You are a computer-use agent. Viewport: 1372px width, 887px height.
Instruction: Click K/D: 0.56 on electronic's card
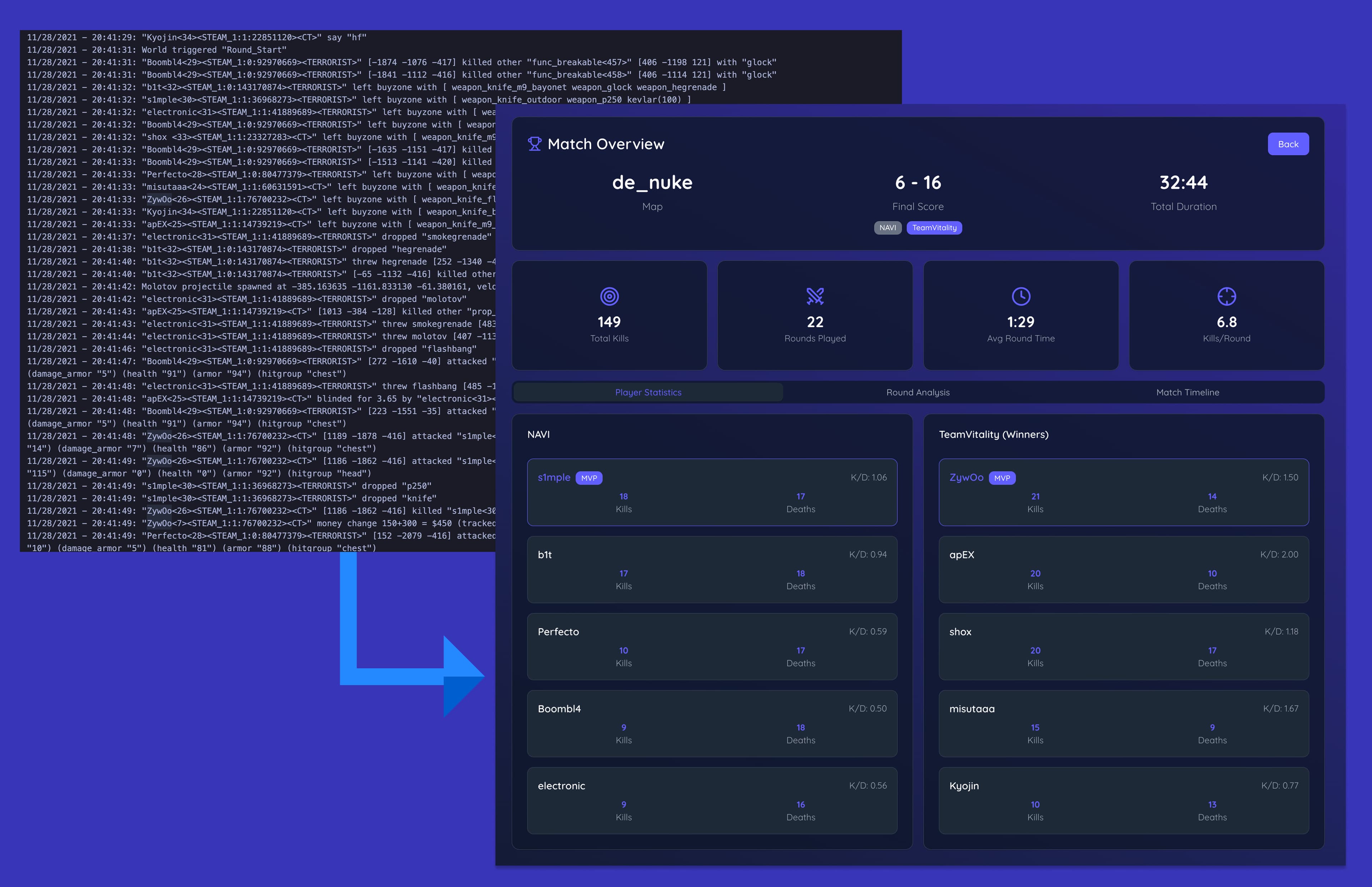point(868,786)
